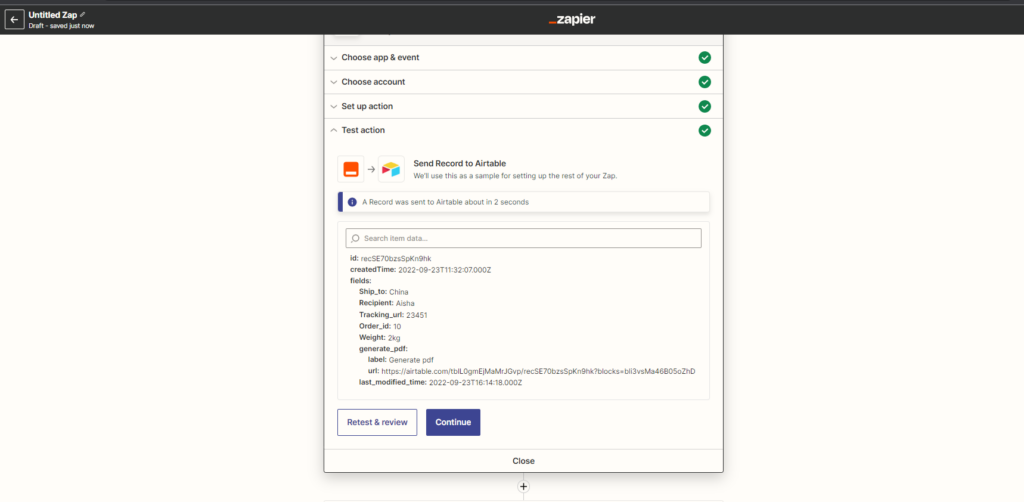
Task: Collapse the Test action section
Action: coord(523,131)
